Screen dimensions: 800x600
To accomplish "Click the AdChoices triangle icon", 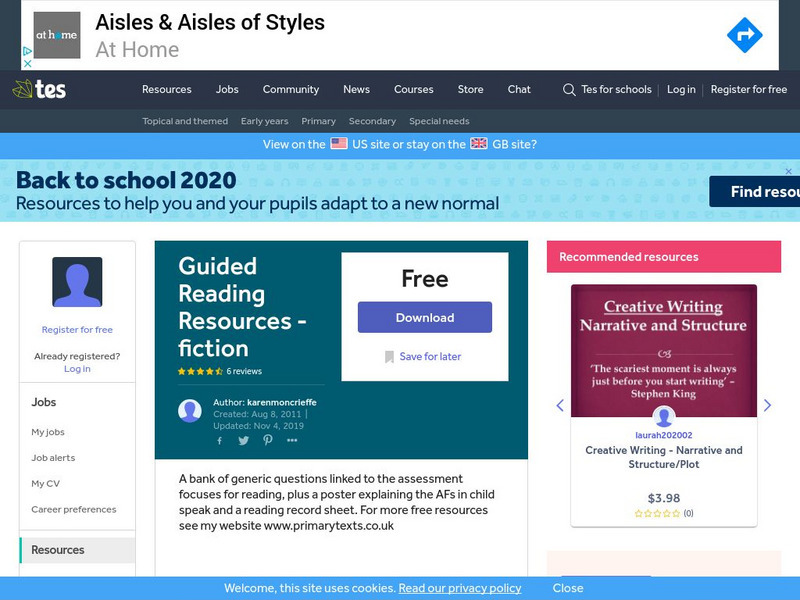I will pos(28,51).
